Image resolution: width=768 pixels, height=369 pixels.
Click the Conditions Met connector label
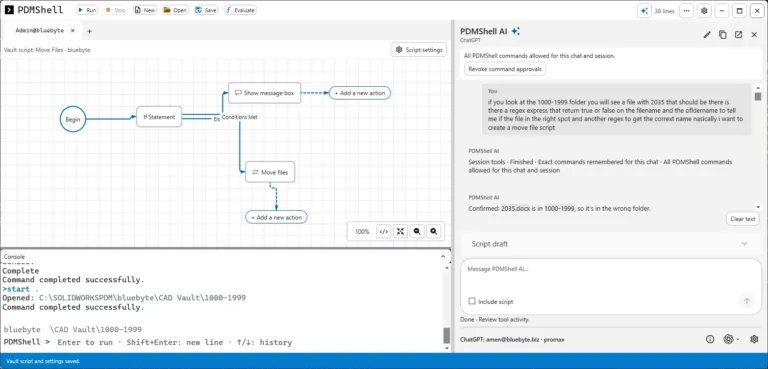240,118
